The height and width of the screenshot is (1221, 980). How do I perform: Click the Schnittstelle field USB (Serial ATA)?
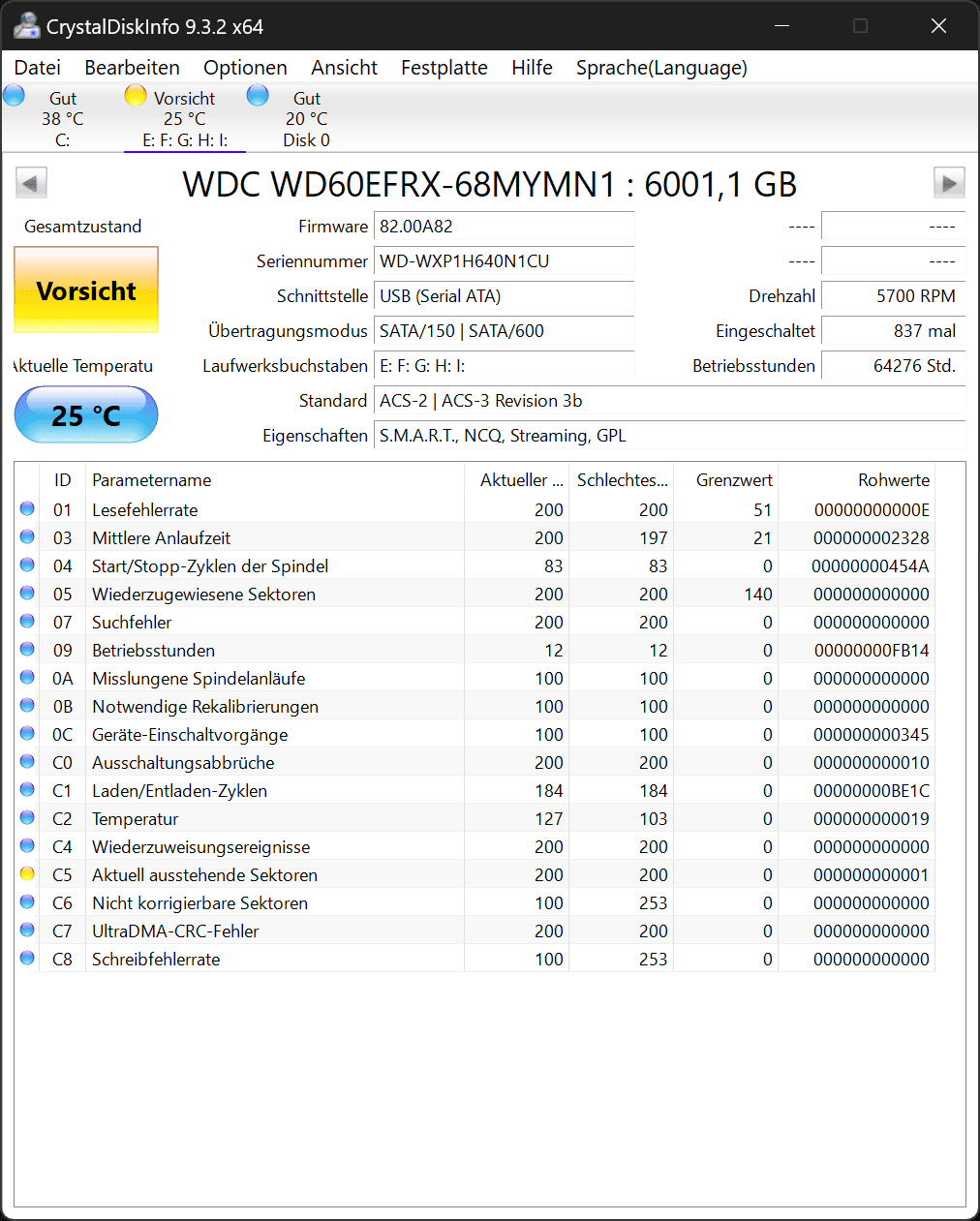tap(504, 296)
